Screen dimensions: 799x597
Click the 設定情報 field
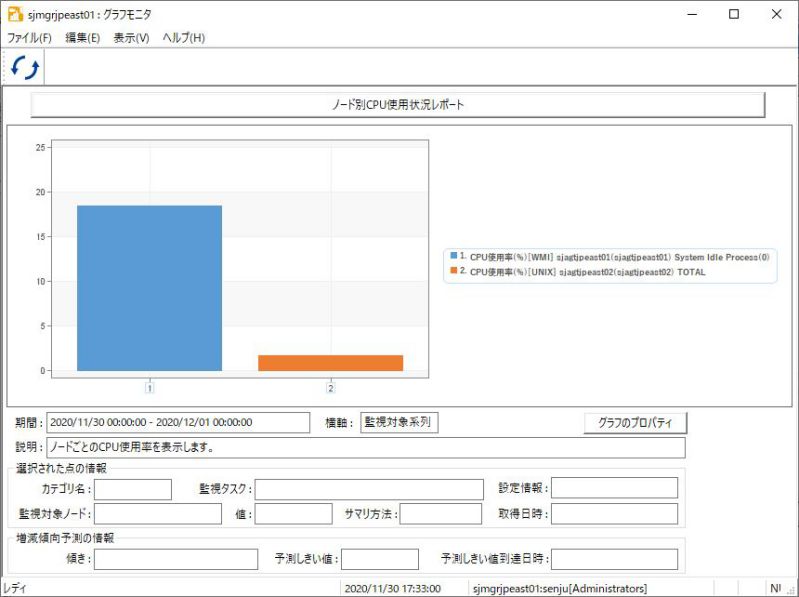(x=615, y=488)
